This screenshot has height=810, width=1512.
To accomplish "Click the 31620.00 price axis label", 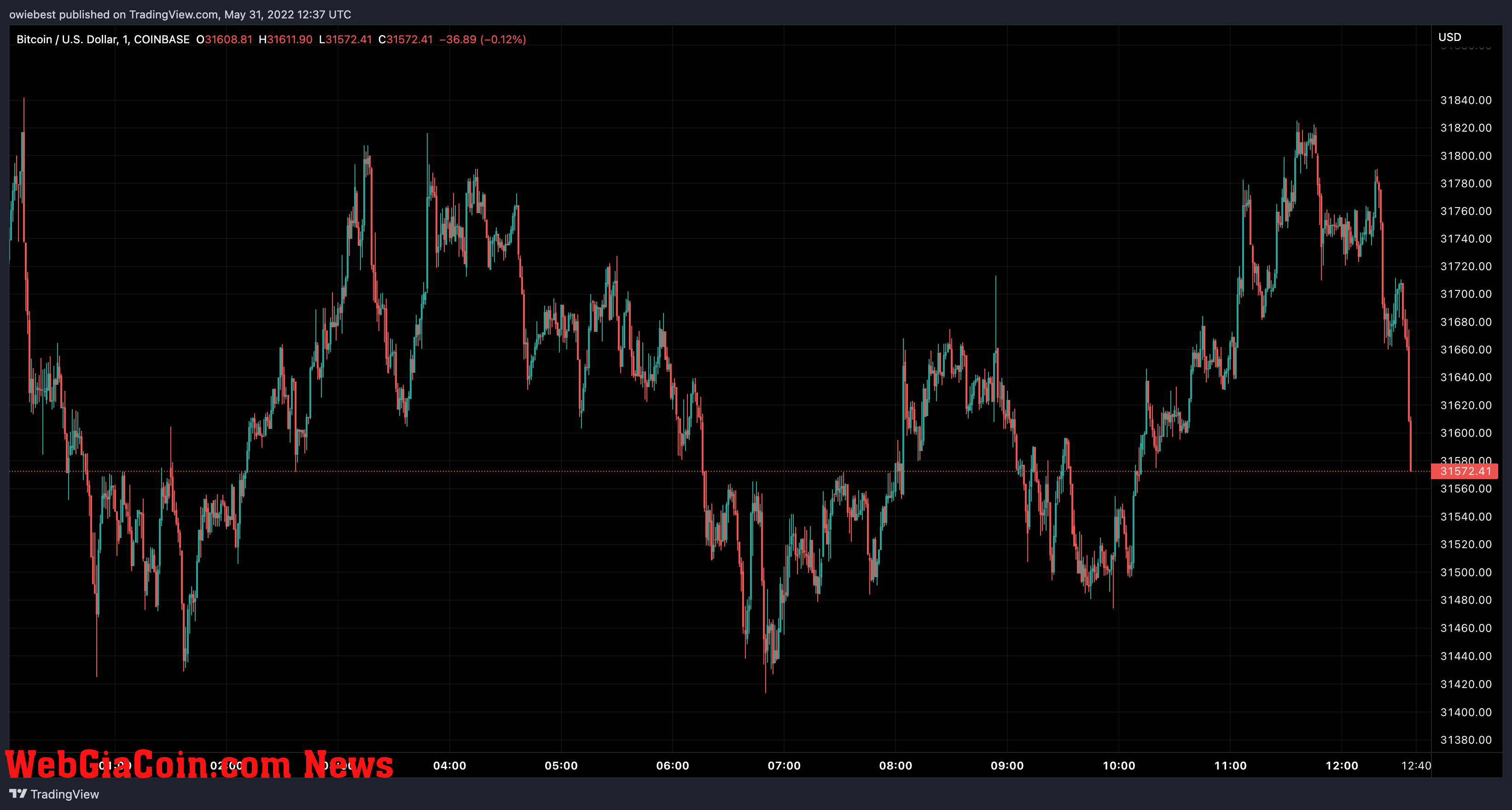I will click(1465, 405).
